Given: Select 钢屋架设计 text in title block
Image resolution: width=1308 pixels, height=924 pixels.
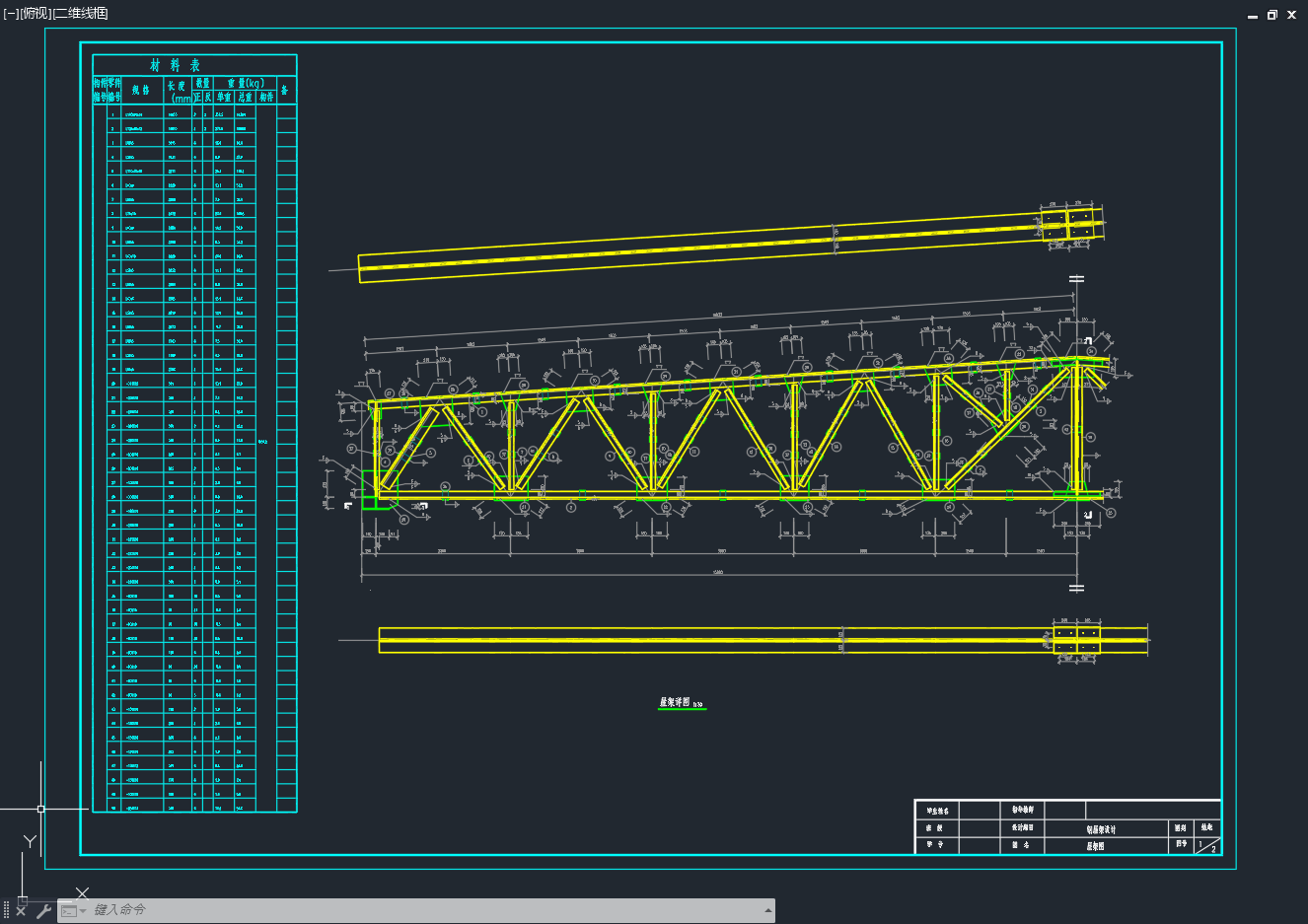Looking at the screenshot, I should click(x=1101, y=829).
